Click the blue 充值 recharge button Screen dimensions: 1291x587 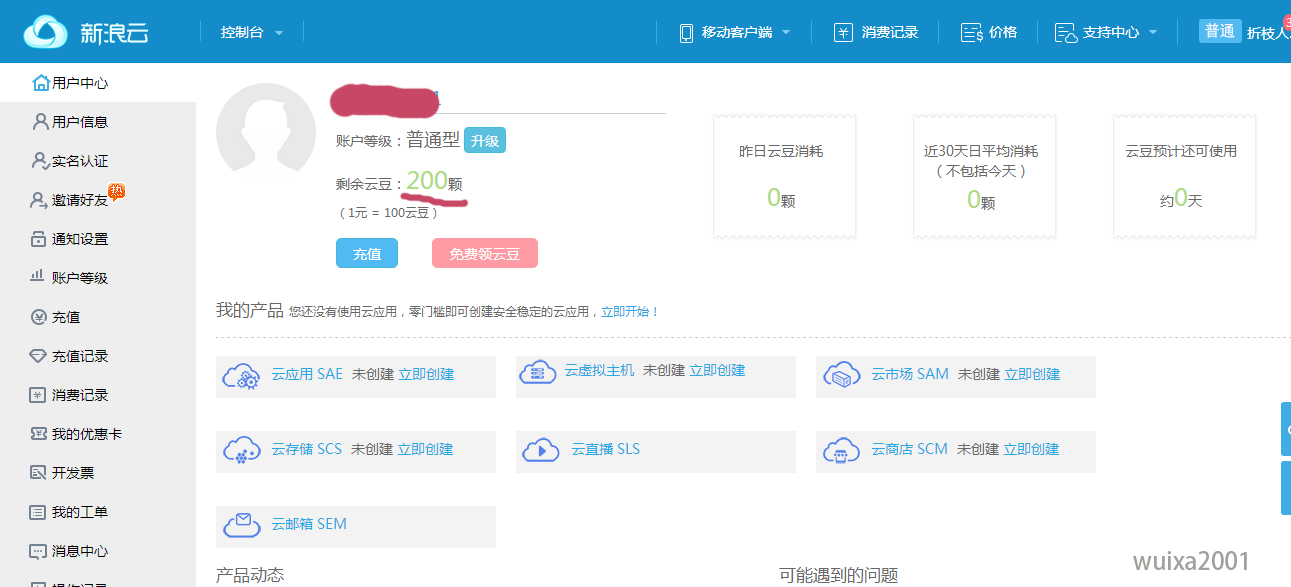[x=367, y=254]
